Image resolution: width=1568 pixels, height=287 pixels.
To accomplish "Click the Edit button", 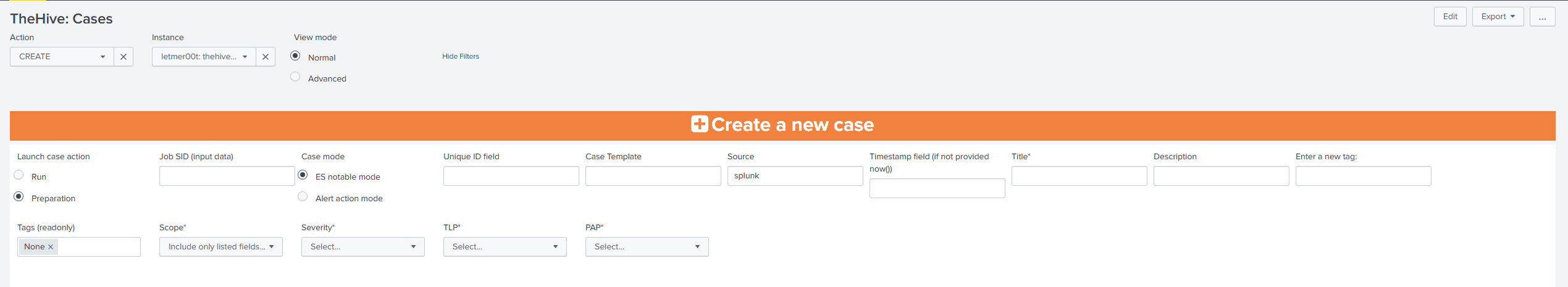I will coord(1450,17).
